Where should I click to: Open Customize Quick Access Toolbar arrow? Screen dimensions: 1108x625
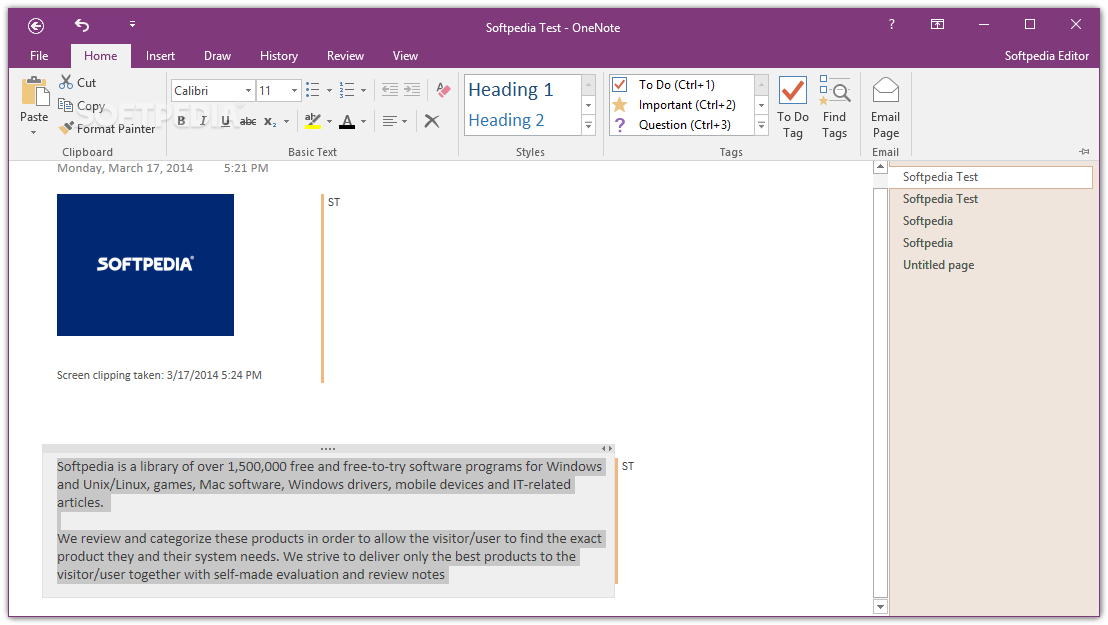point(132,25)
